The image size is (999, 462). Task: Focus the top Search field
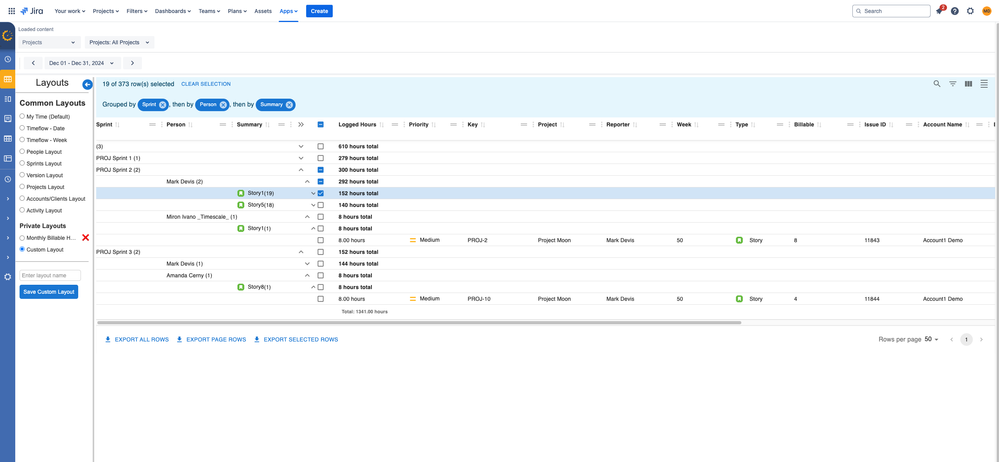pos(891,11)
